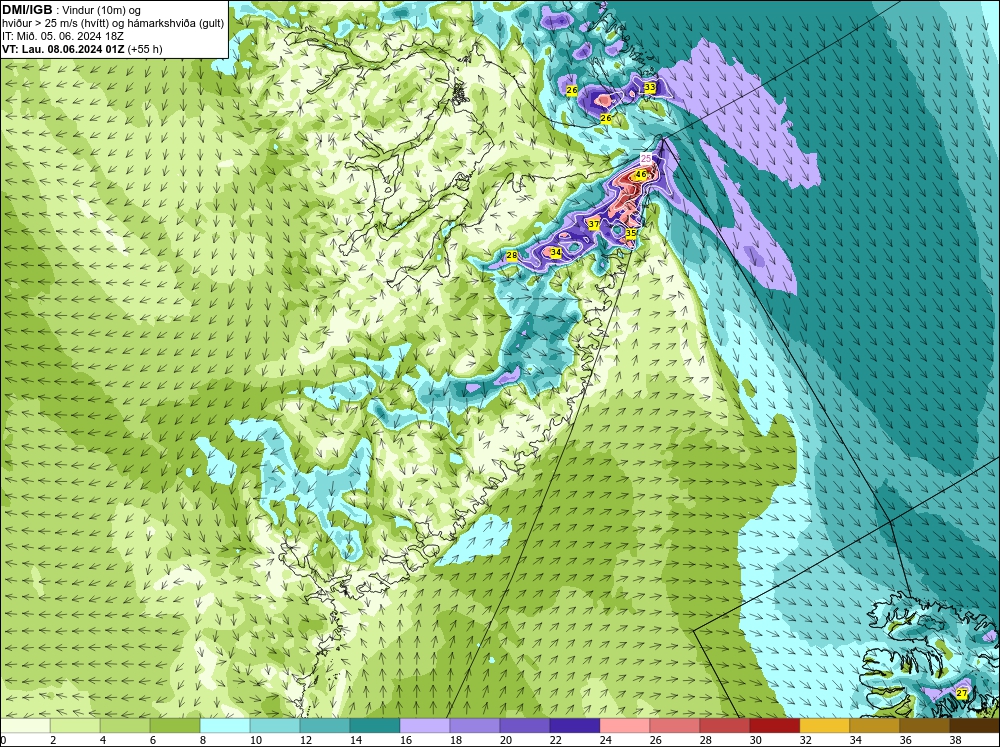Pick the green swatch between 4 and 6
The height and width of the screenshot is (747, 1000).
125,725
